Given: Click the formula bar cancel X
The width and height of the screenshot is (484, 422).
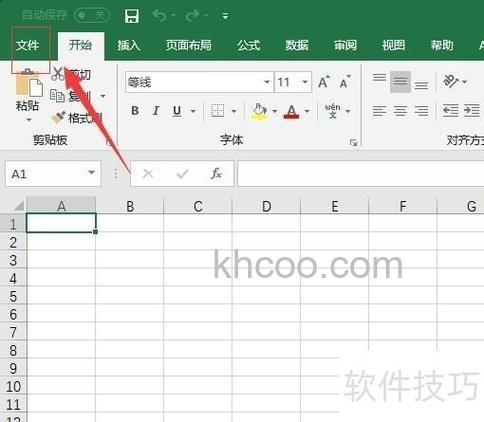Looking at the screenshot, I should (148, 174).
